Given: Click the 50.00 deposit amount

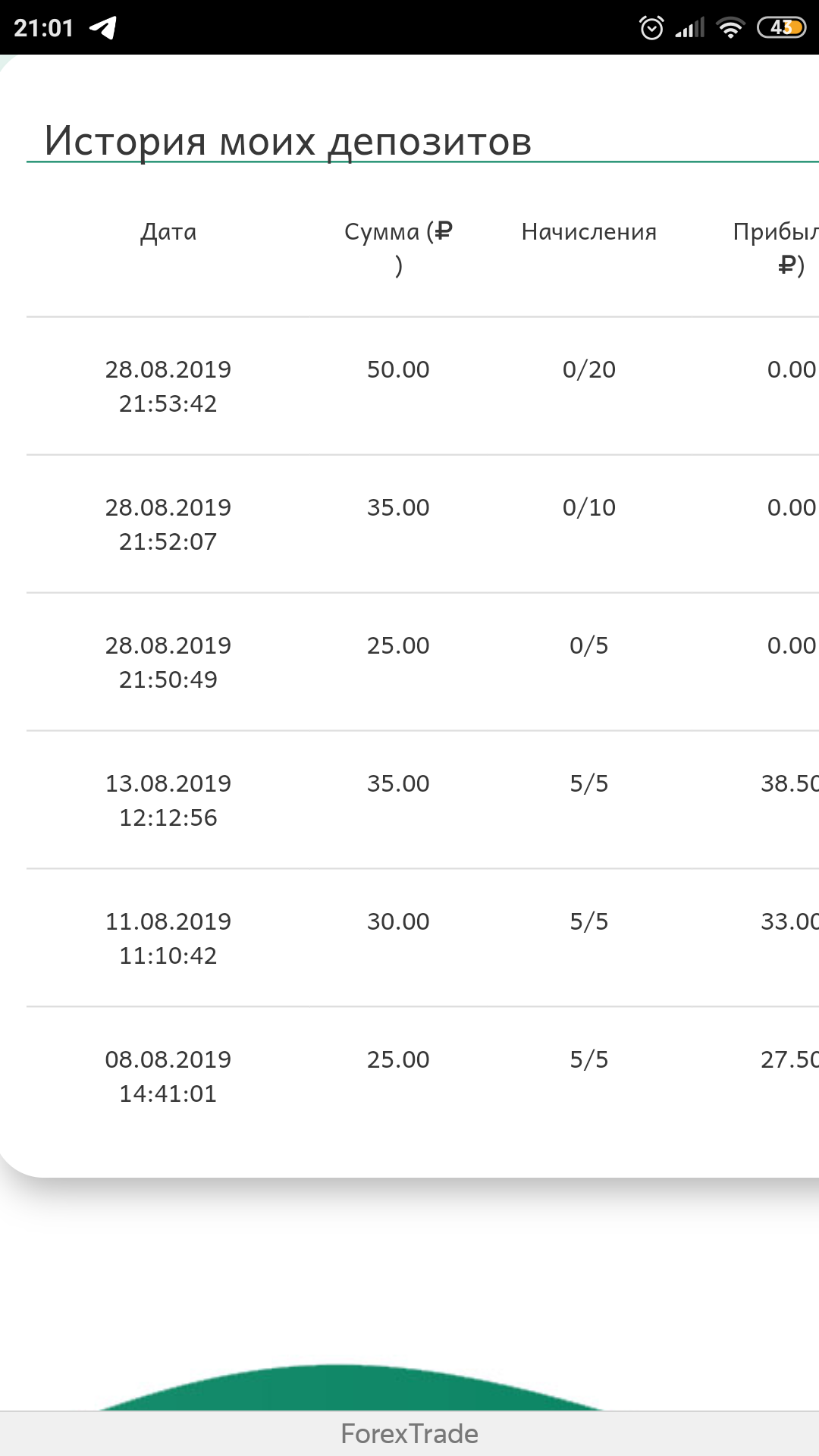Looking at the screenshot, I should pos(398,369).
